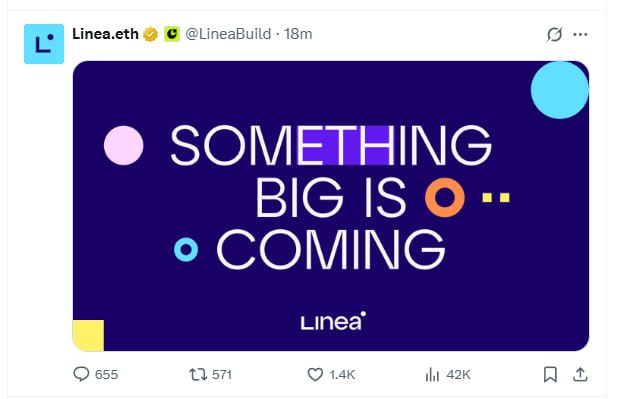Open the Linea.eth display name
This screenshot has height=399, width=625.
coord(105,34)
